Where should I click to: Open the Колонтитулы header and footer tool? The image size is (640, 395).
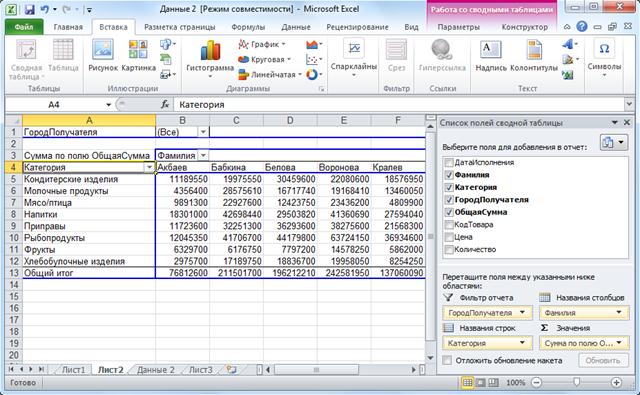pyautogui.click(x=533, y=56)
